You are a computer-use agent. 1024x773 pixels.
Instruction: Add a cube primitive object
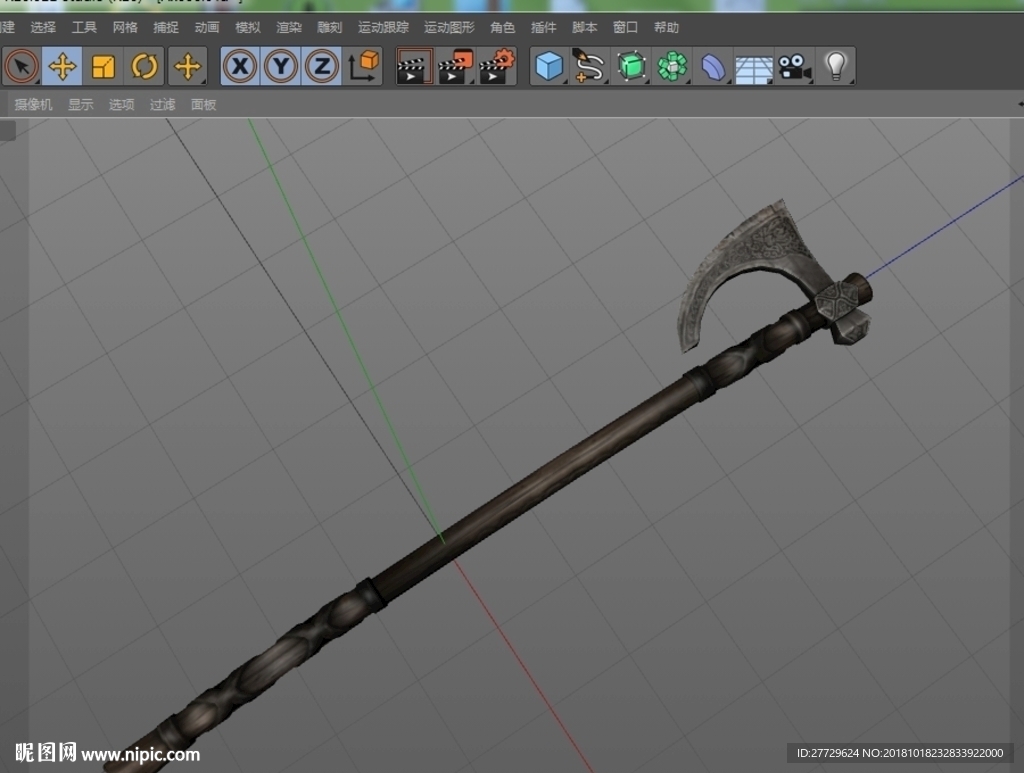pos(549,66)
